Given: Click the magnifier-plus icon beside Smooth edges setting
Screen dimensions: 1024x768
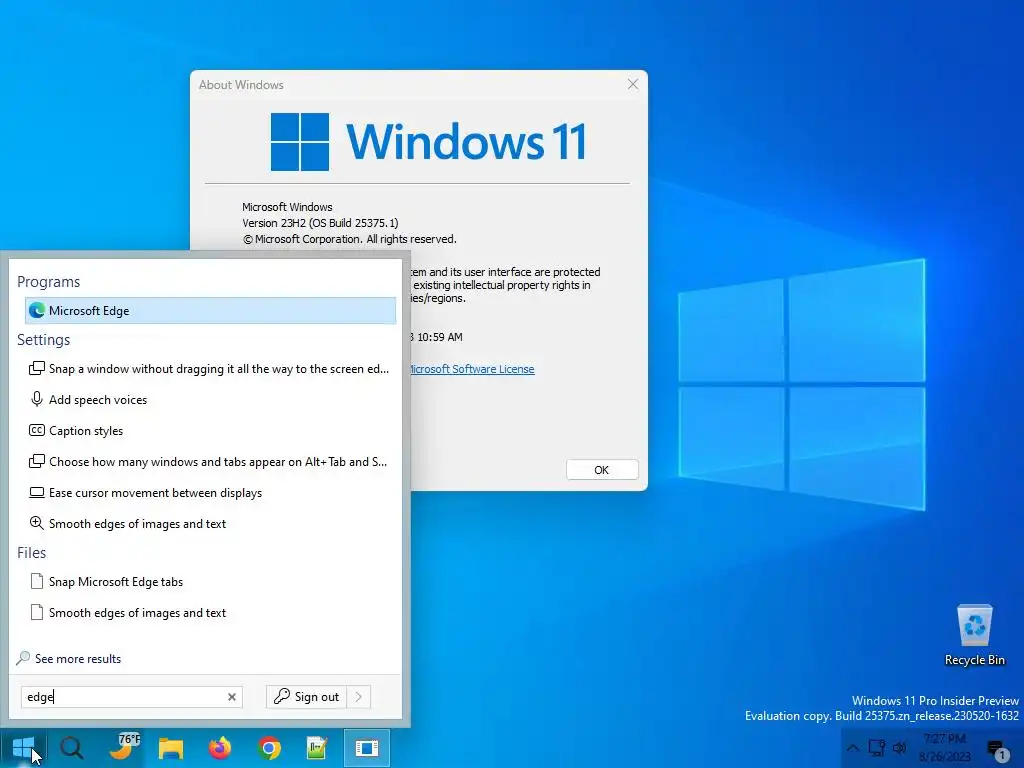Looking at the screenshot, I should pos(37,523).
